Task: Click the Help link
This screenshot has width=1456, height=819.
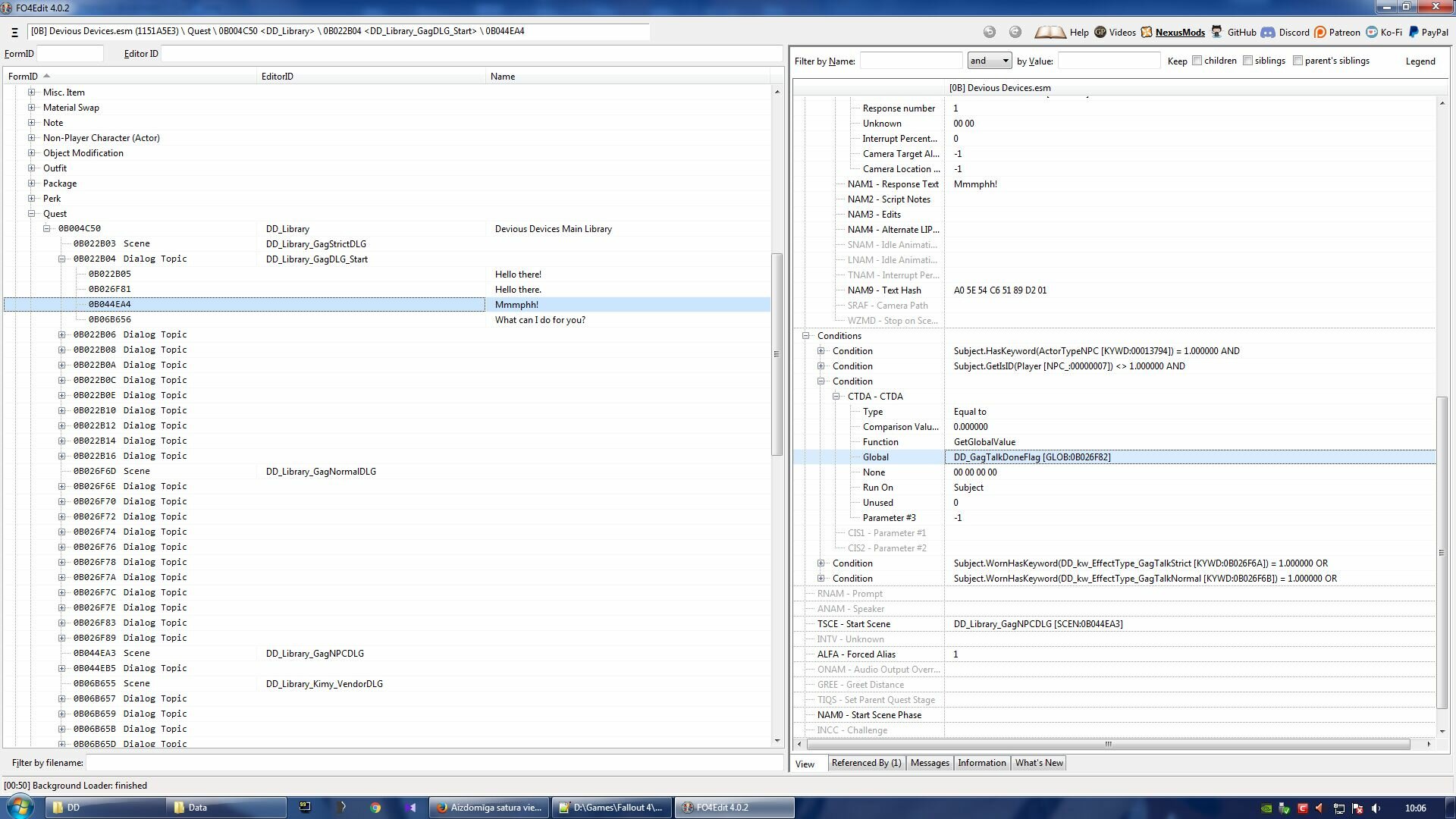Action: pyautogui.click(x=1079, y=33)
